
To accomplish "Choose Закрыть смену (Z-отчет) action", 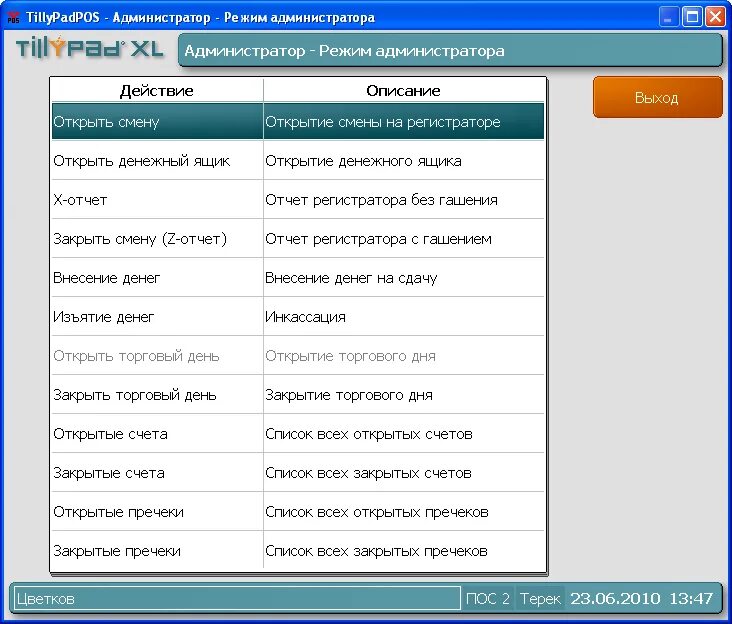I will coord(157,238).
